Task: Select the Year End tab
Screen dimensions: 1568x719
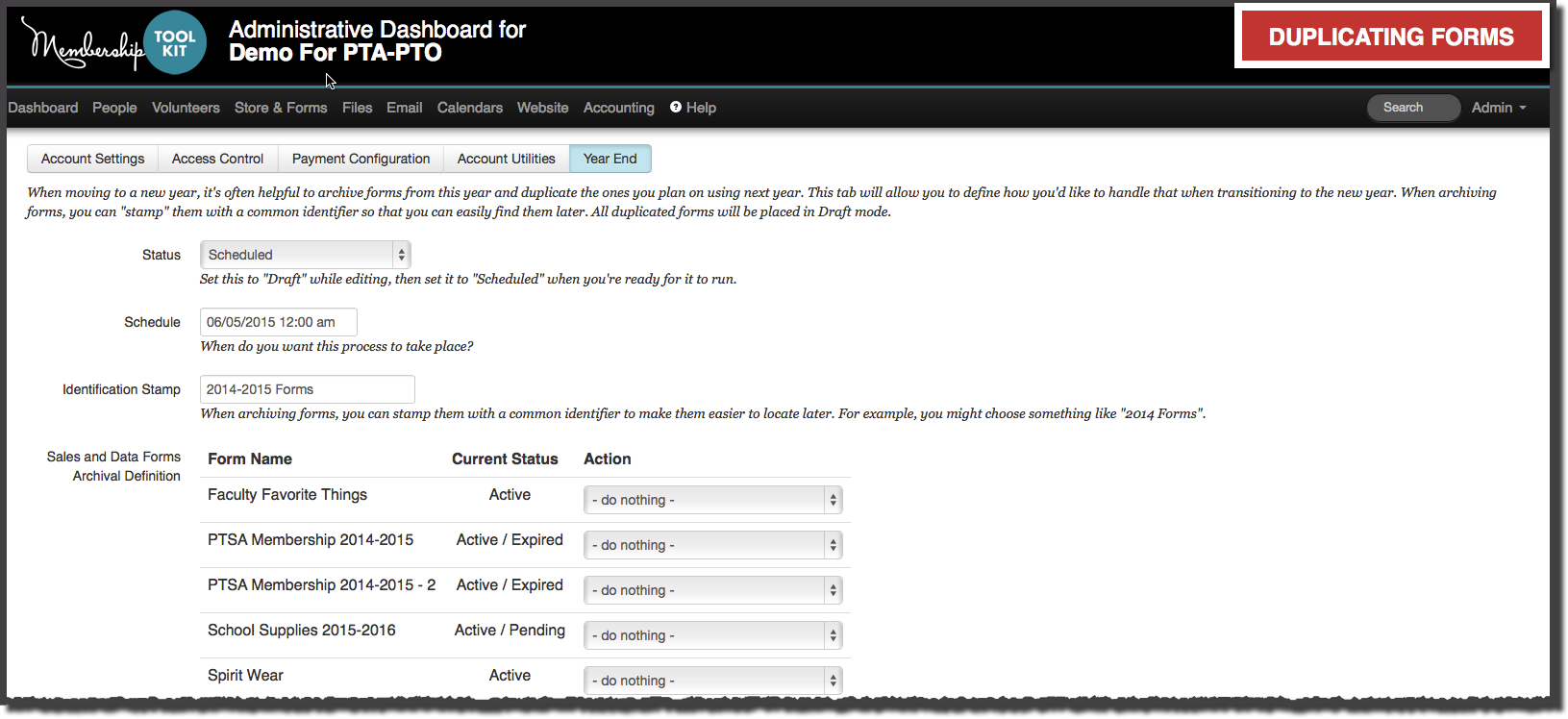Action: (x=610, y=159)
